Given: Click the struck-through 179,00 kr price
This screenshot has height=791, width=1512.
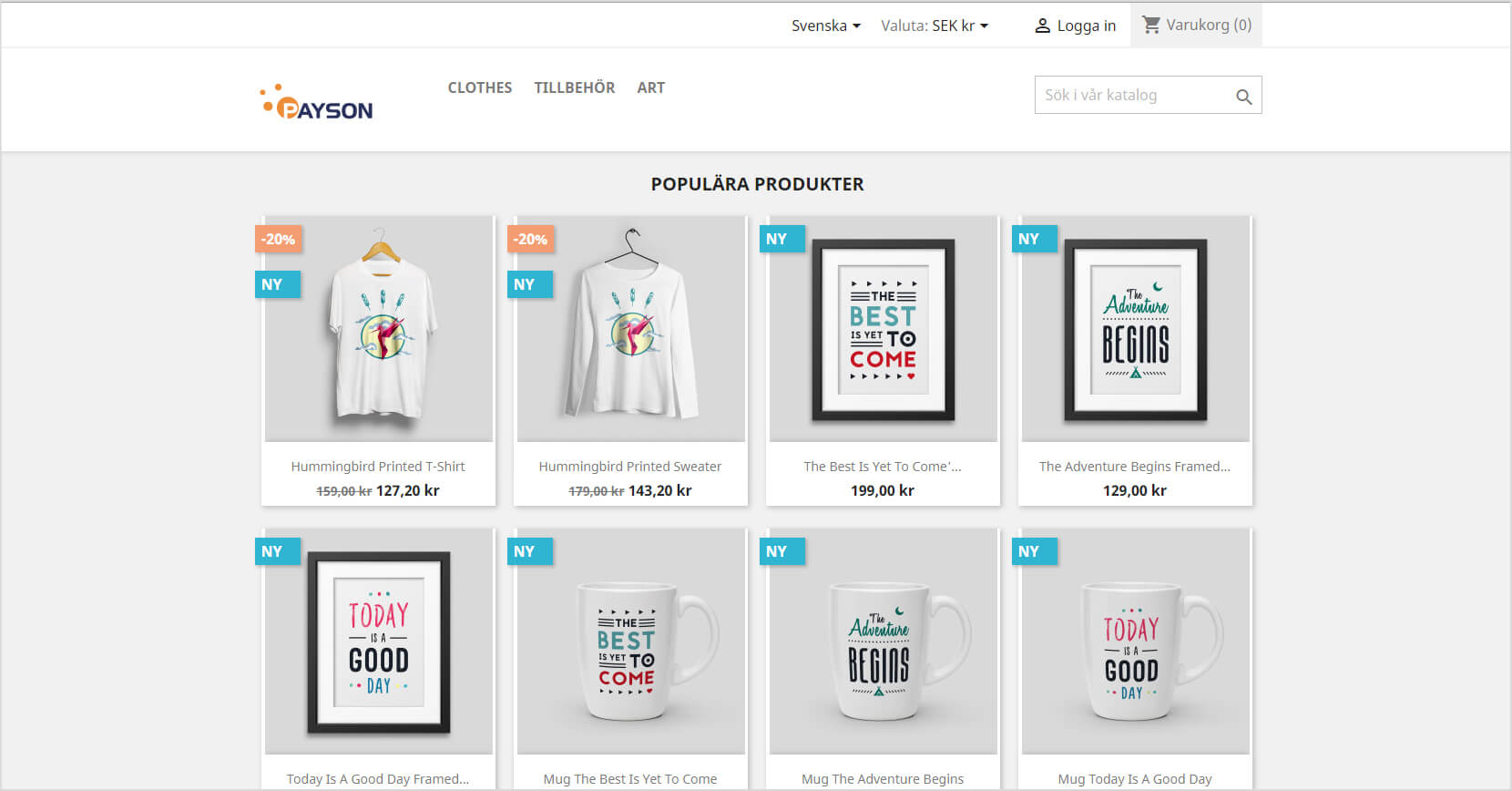Looking at the screenshot, I should click(x=597, y=491).
